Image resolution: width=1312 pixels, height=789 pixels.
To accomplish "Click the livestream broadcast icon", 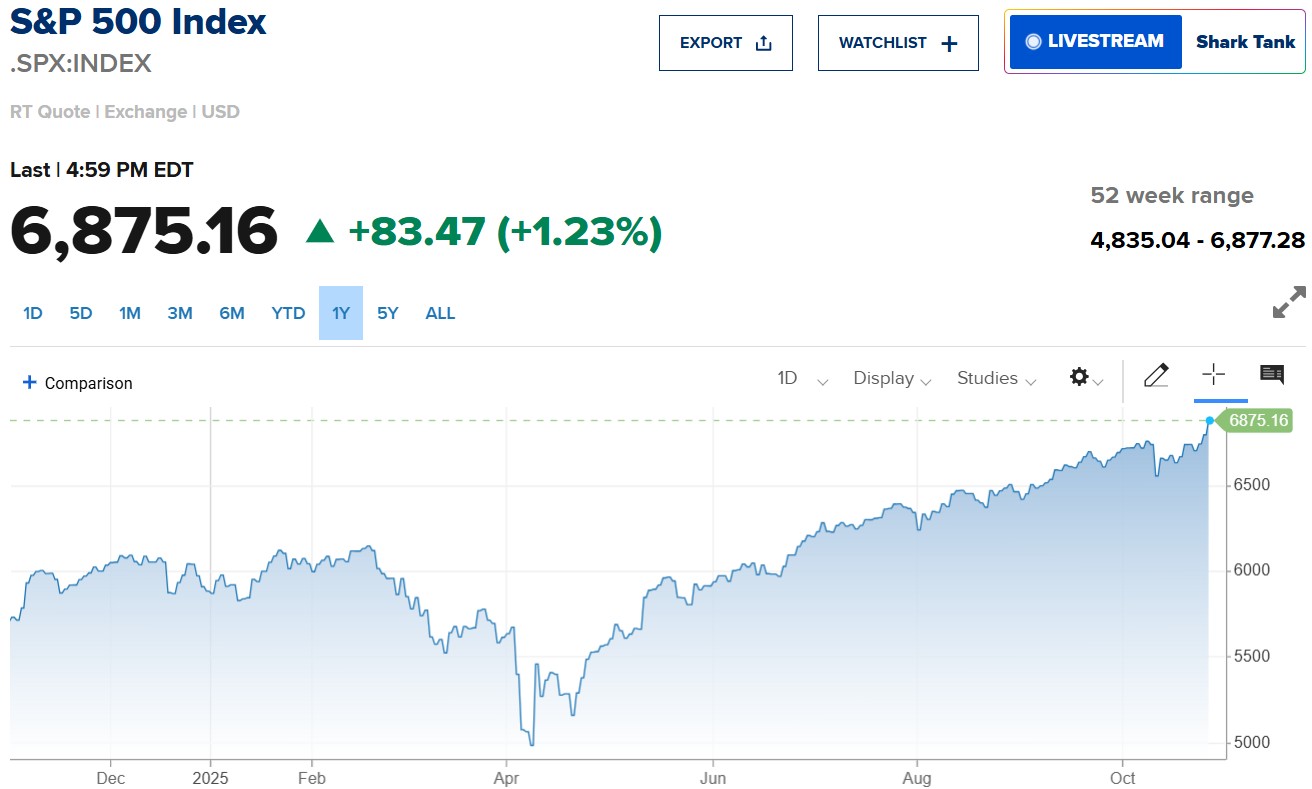I will pos(1033,41).
